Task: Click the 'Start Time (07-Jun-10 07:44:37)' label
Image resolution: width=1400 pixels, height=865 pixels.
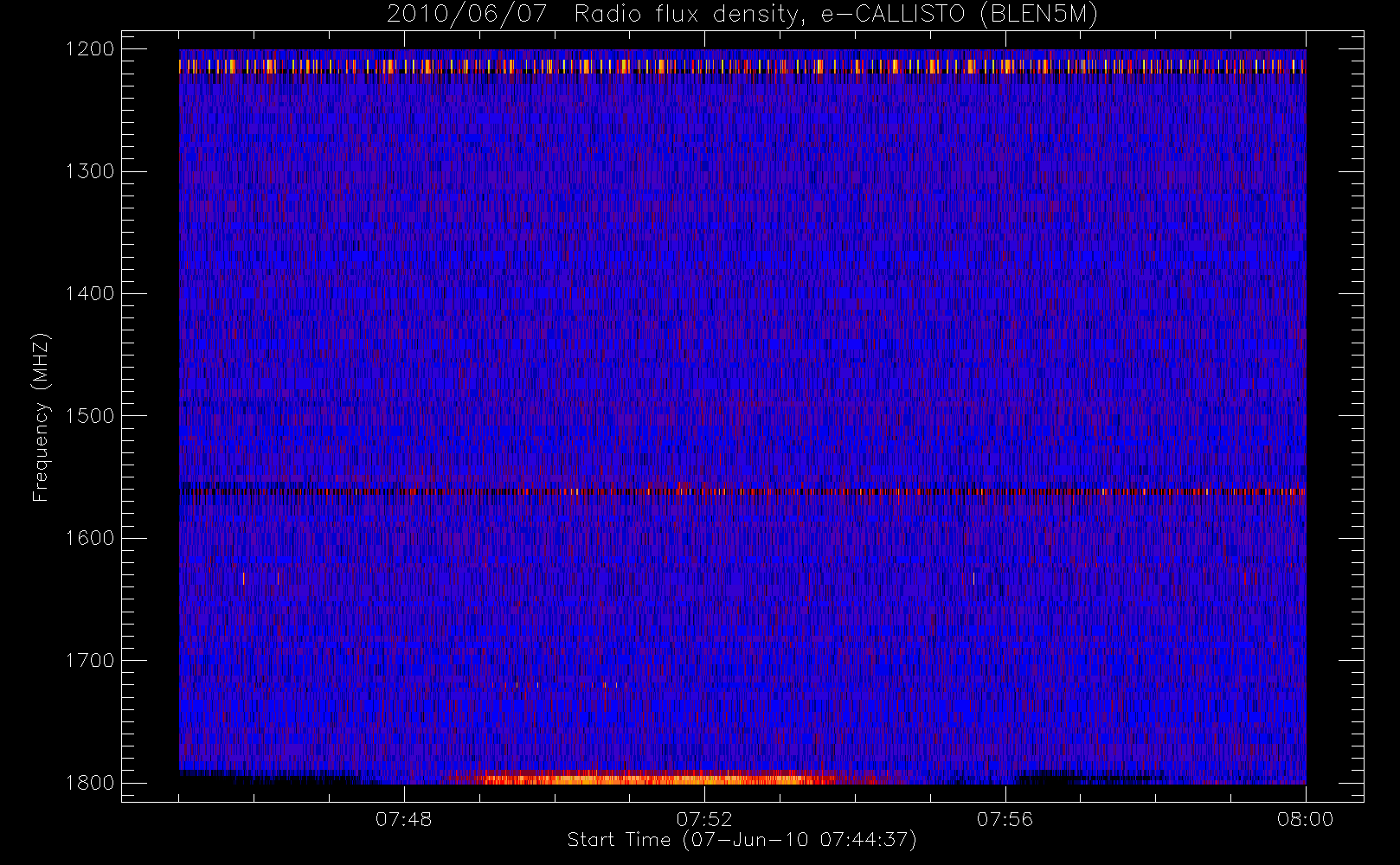Action: pos(742,840)
